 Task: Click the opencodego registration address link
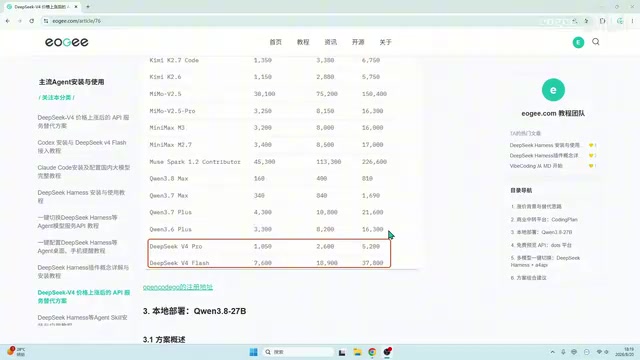tap(178, 287)
